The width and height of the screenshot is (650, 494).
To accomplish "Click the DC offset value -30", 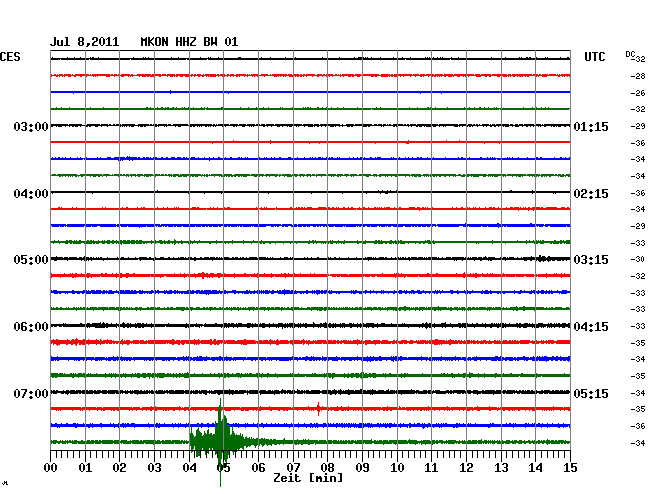I will (638, 259).
